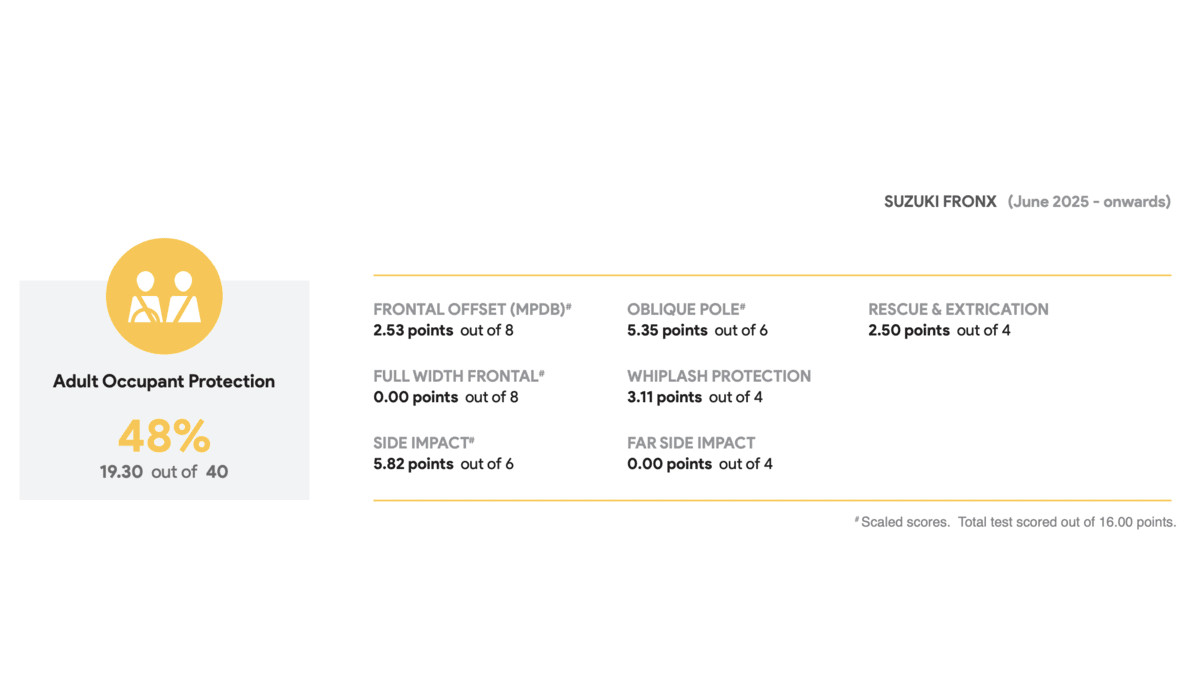
Task: Click the 5.35 points Oblique Pole score
Action: (x=667, y=330)
